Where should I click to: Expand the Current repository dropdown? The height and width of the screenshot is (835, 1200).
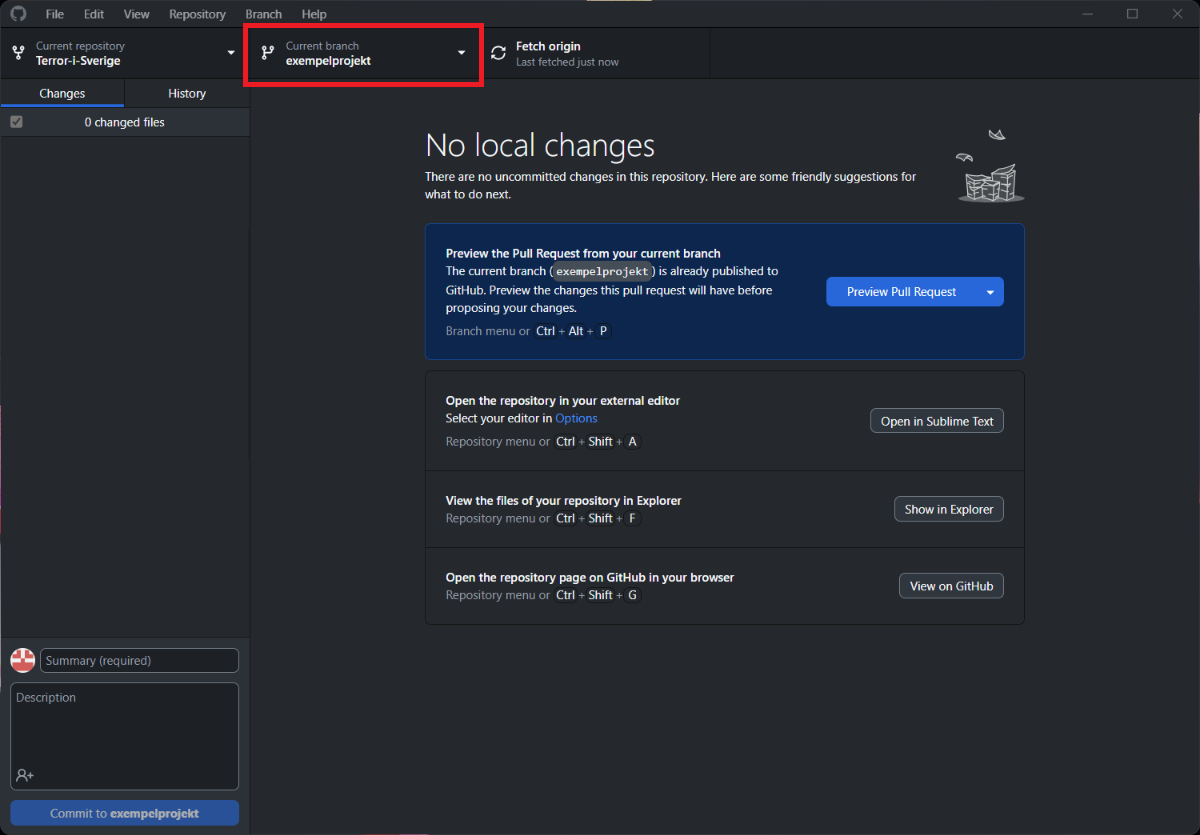click(x=125, y=53)
